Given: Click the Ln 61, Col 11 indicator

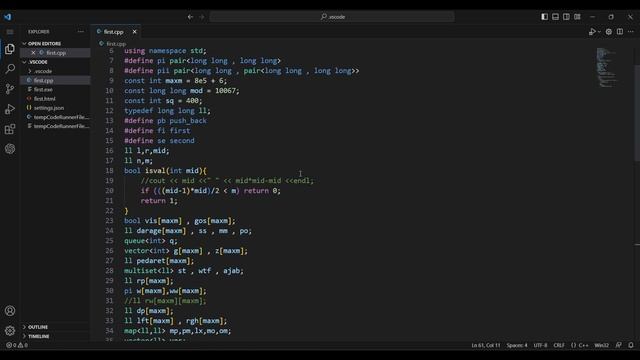Looking at the screenshot, I should [486, 345].
